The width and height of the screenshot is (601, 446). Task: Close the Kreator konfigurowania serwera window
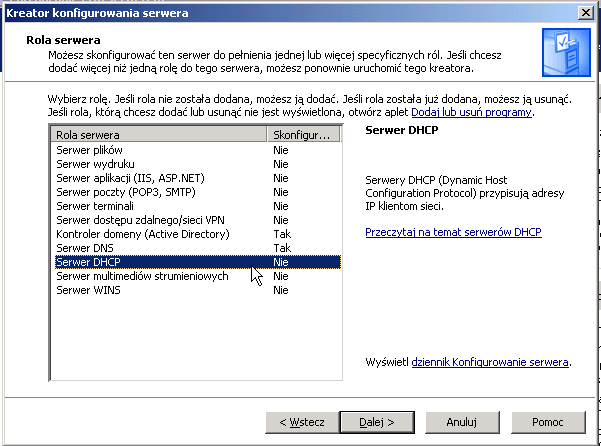click(x=586, y=13)
